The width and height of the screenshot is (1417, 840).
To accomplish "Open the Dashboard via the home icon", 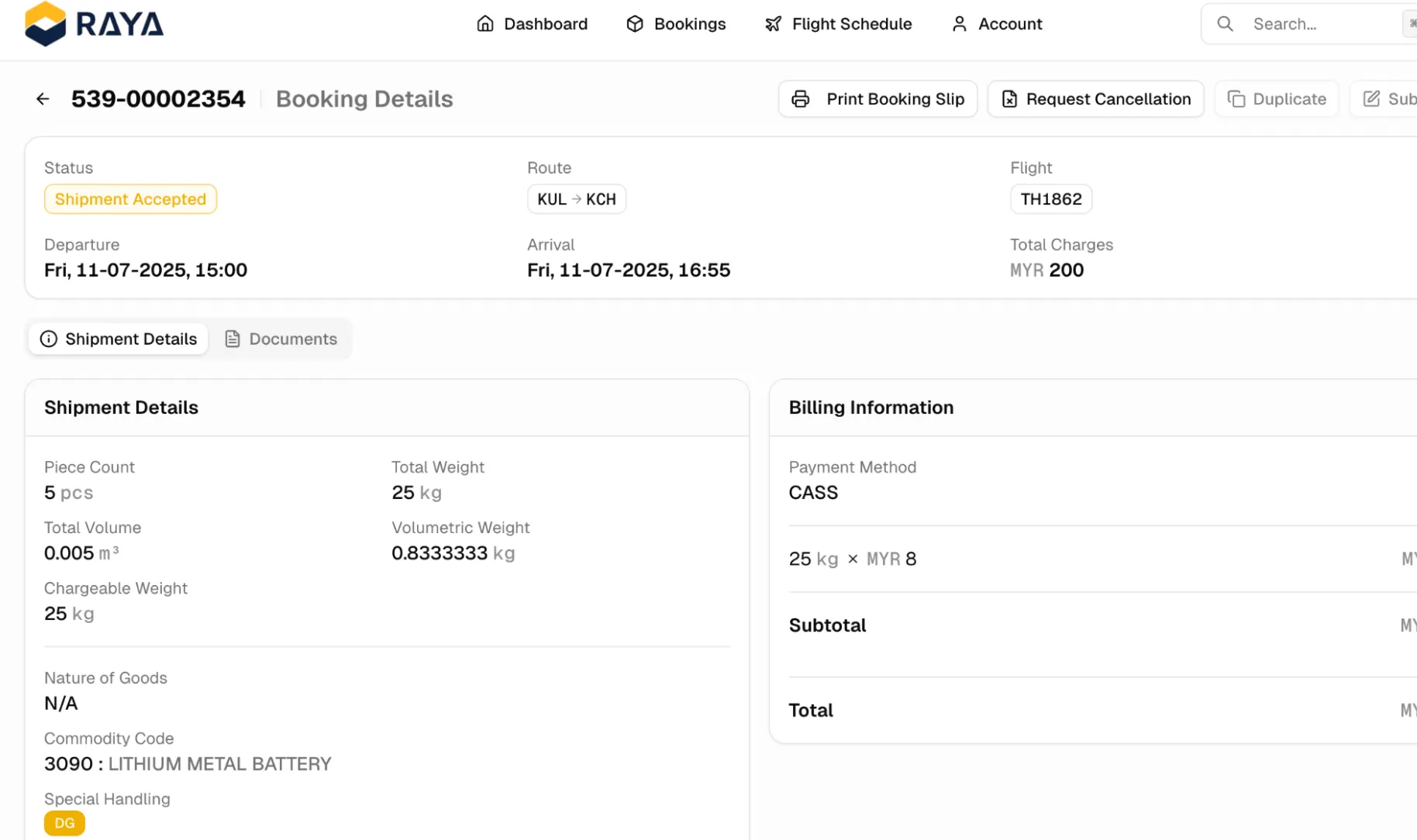I will (486, 24).
